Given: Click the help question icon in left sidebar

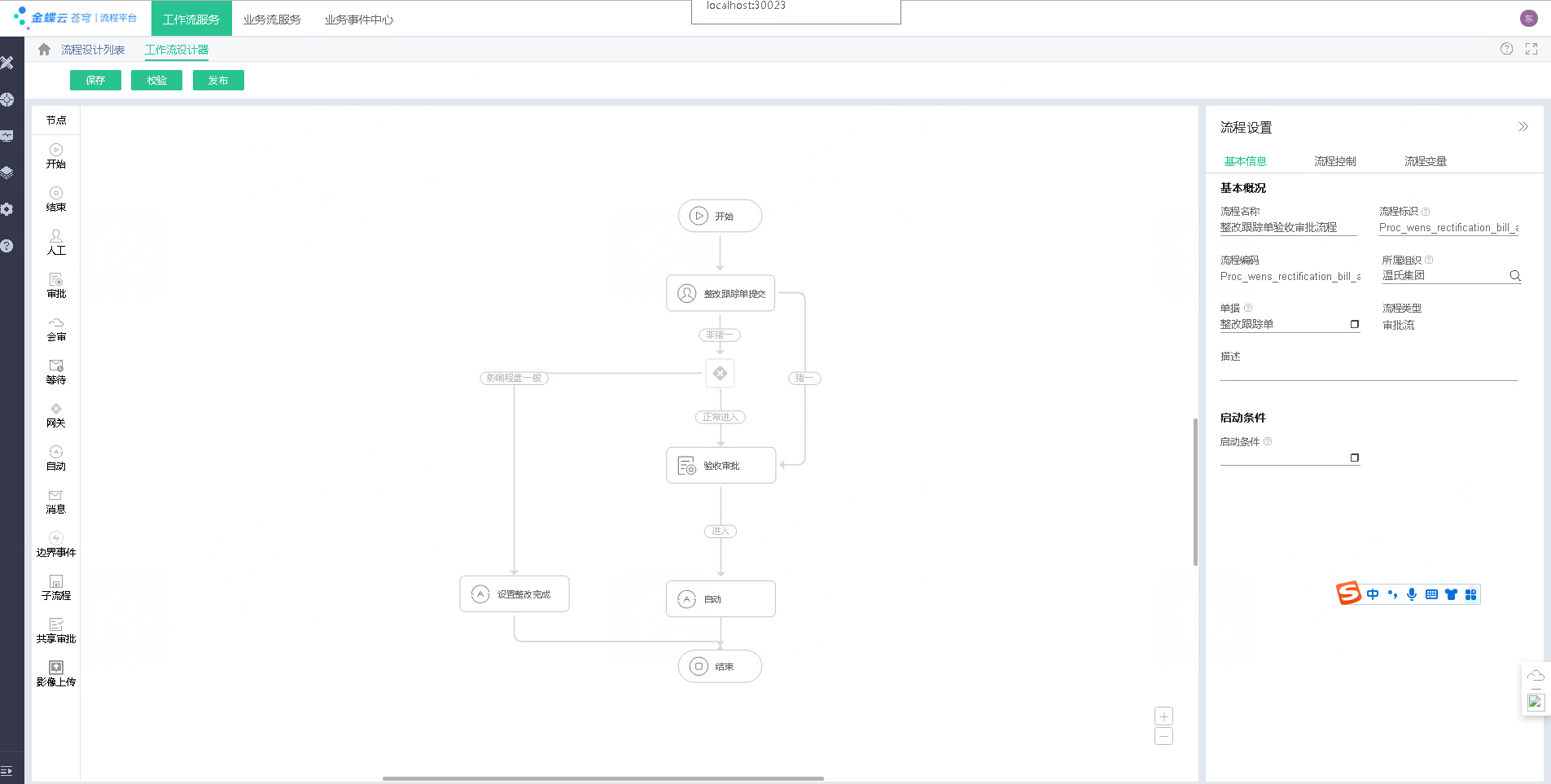Looking at the screenshot, I should [7, 246].
